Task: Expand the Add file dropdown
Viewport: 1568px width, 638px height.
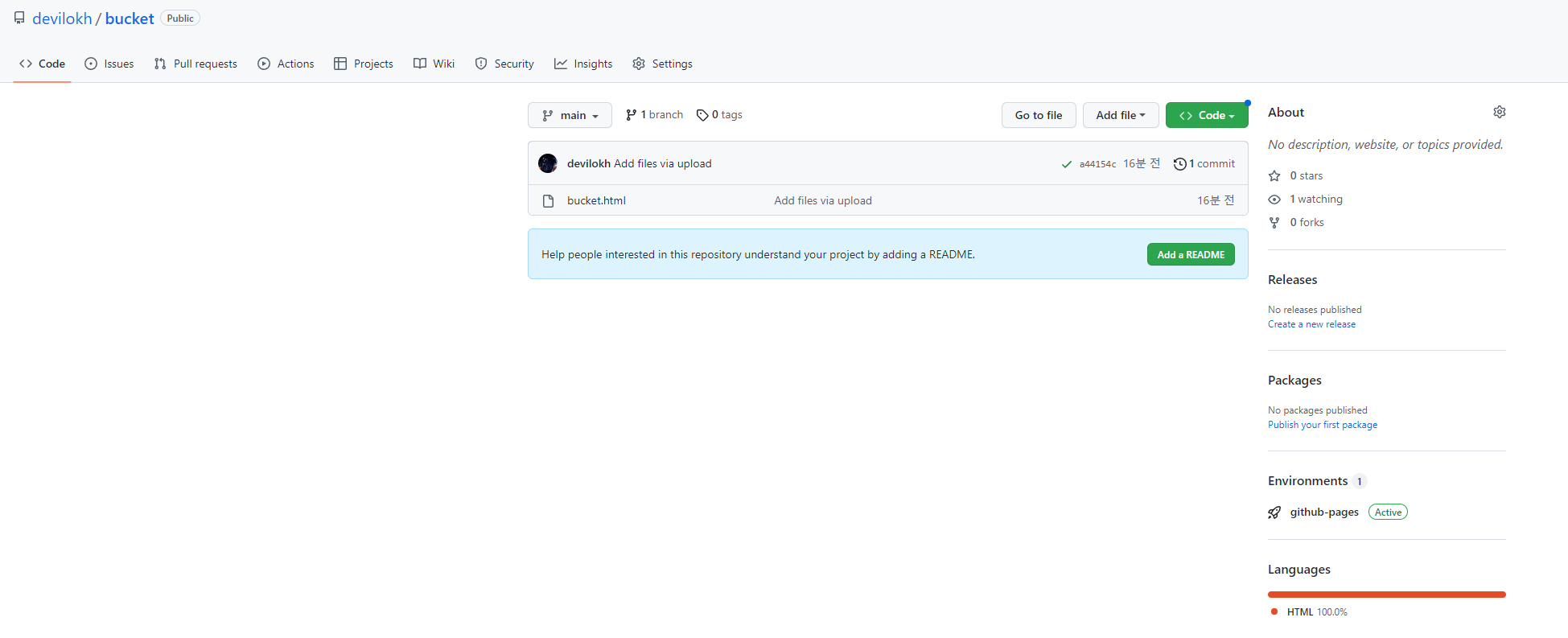Action: pyautogui.click(x=1121, y=115)
